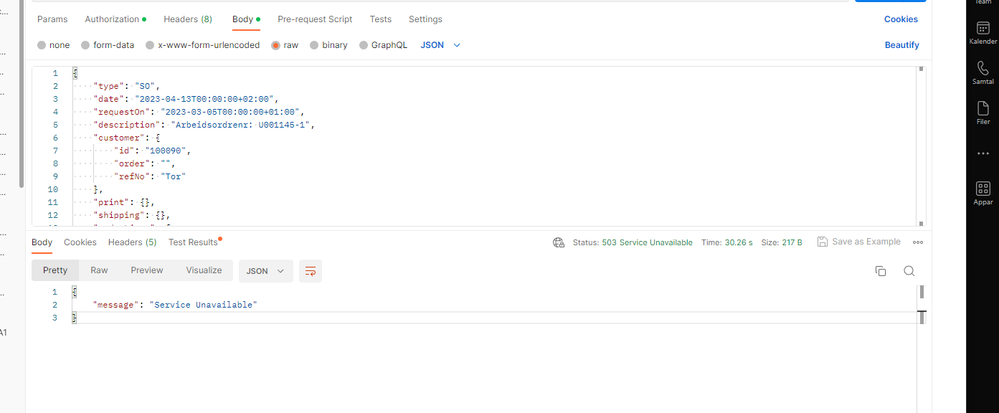
Task: Switch to the Params tab
Action: pos(52,19)
